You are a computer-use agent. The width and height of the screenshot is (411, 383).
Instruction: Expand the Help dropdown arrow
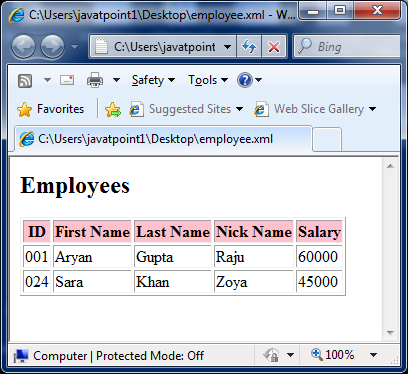[x=259, y=80]
